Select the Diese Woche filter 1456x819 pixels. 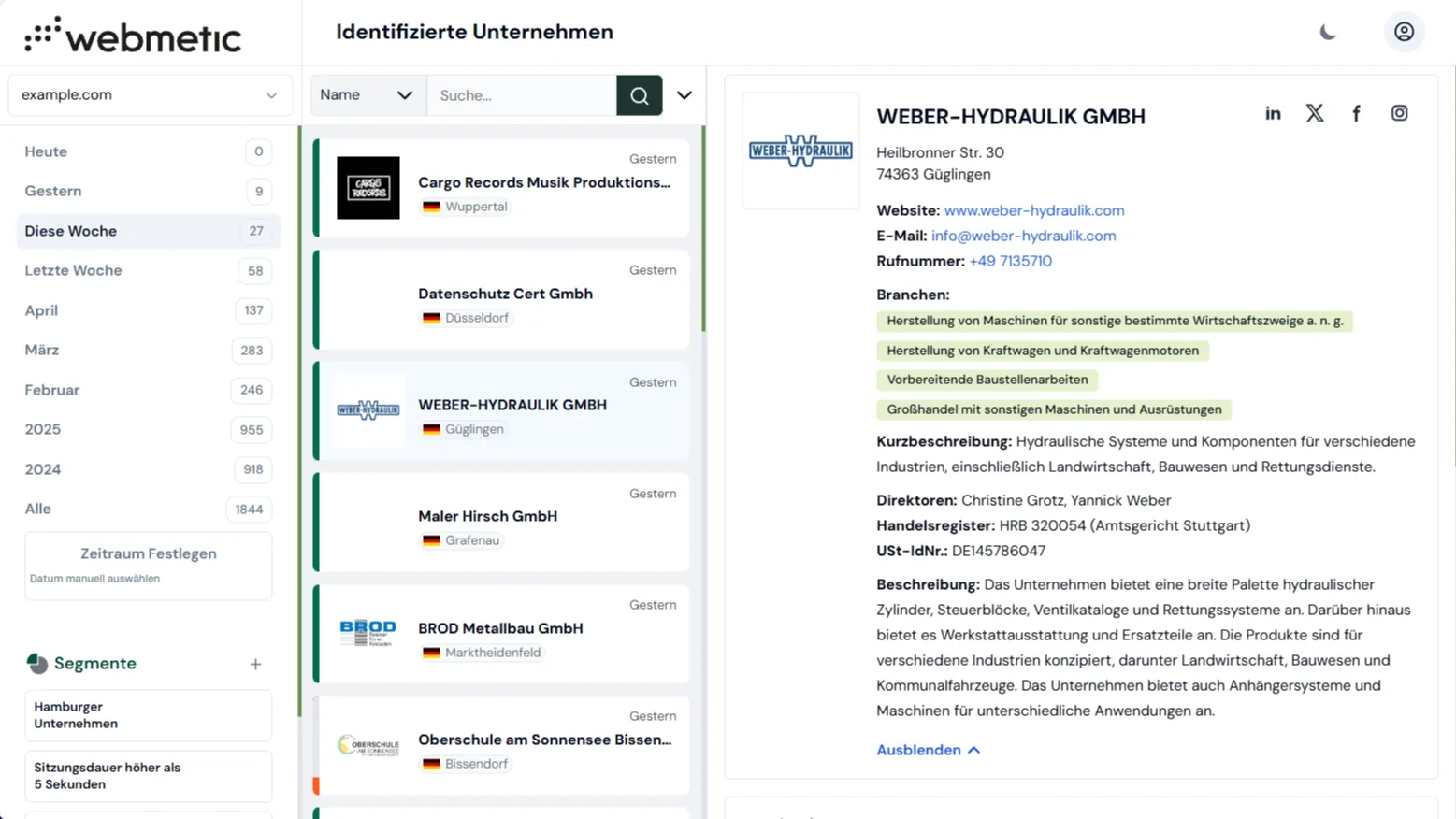pyautogui.click(x=147, y=231)
